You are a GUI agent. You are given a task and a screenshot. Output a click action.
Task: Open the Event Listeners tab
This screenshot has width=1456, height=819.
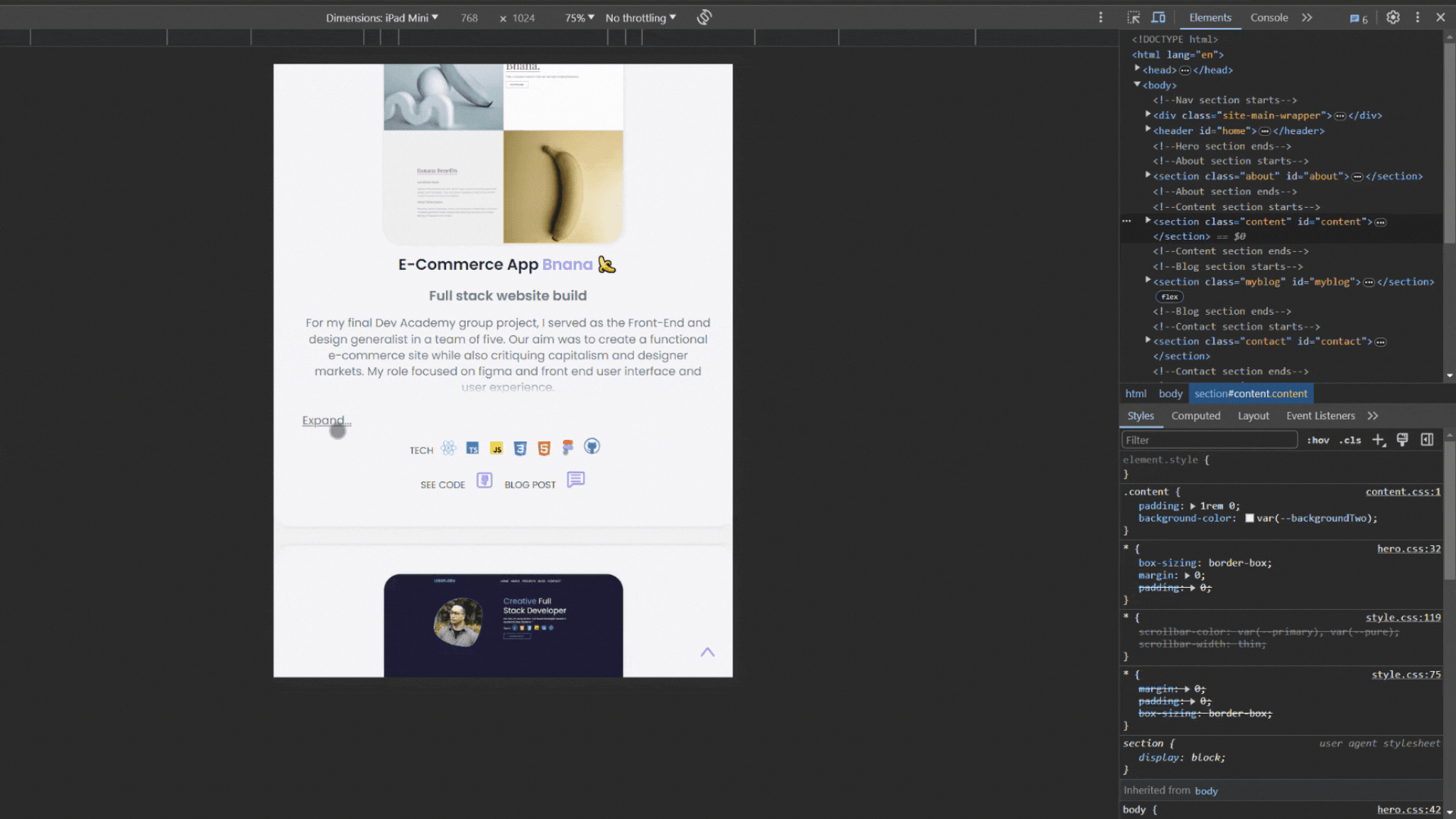[x=1320, y=416]
